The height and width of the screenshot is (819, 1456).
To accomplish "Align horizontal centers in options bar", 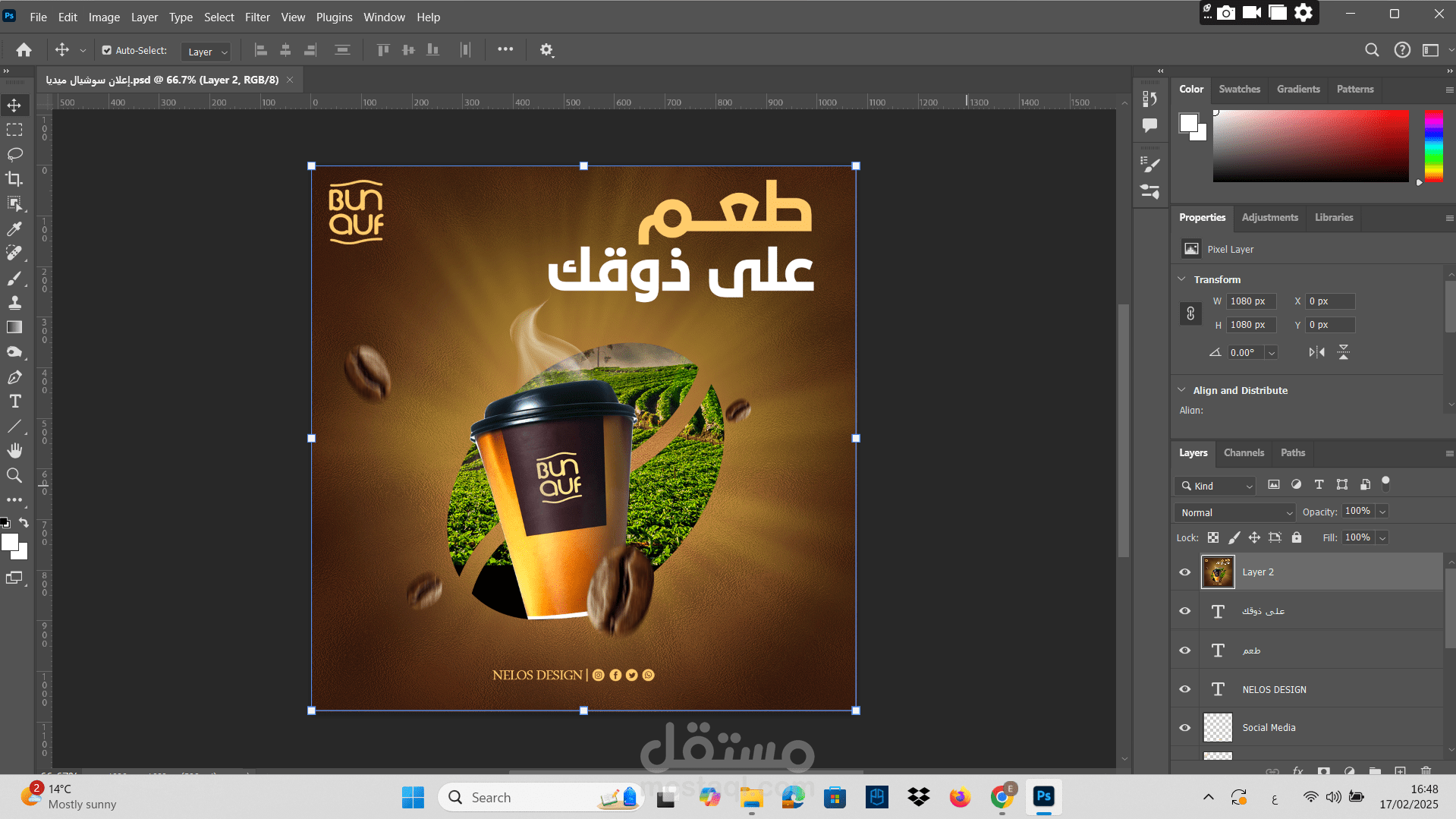I will click(x=286, y=50).
